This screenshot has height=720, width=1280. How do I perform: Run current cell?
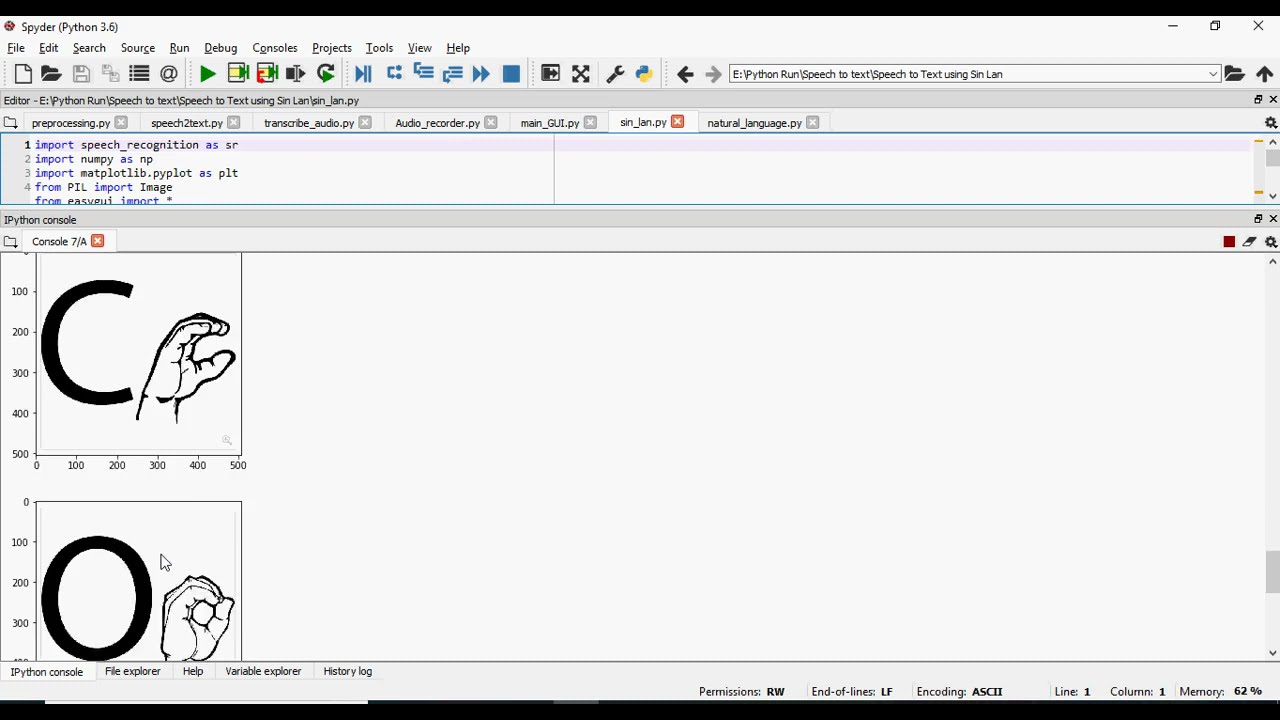pyautogui.click(x=238, y=74)
